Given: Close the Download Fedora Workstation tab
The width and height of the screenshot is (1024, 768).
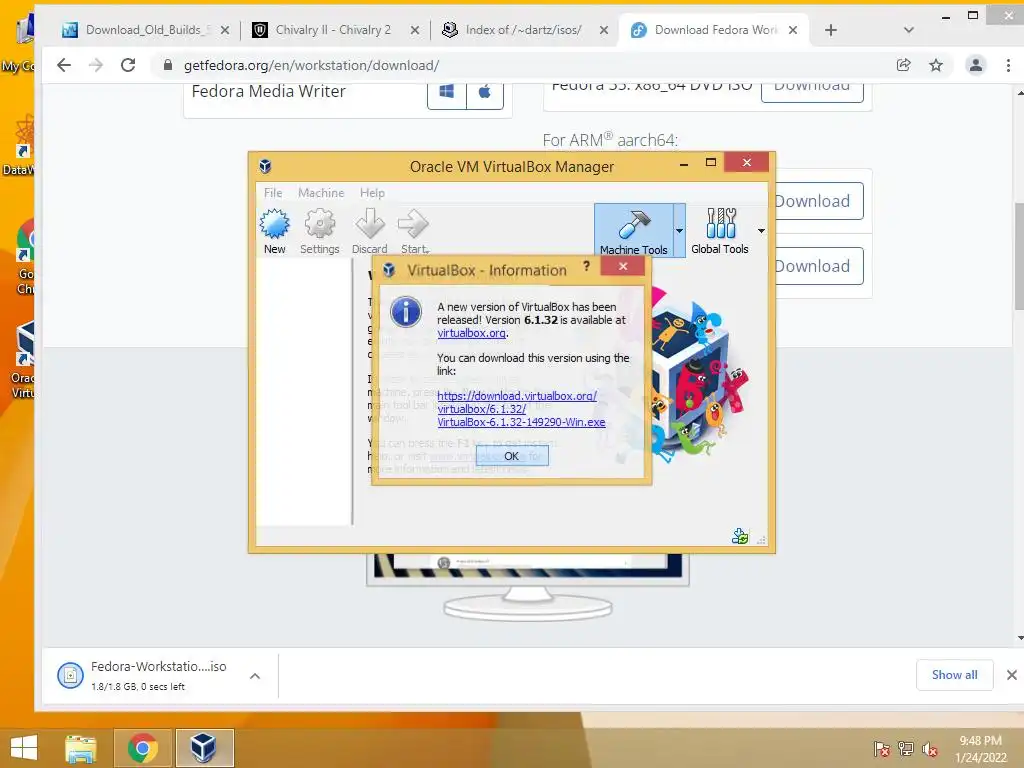Looking at the screenshot, I should tap(793, 30).
